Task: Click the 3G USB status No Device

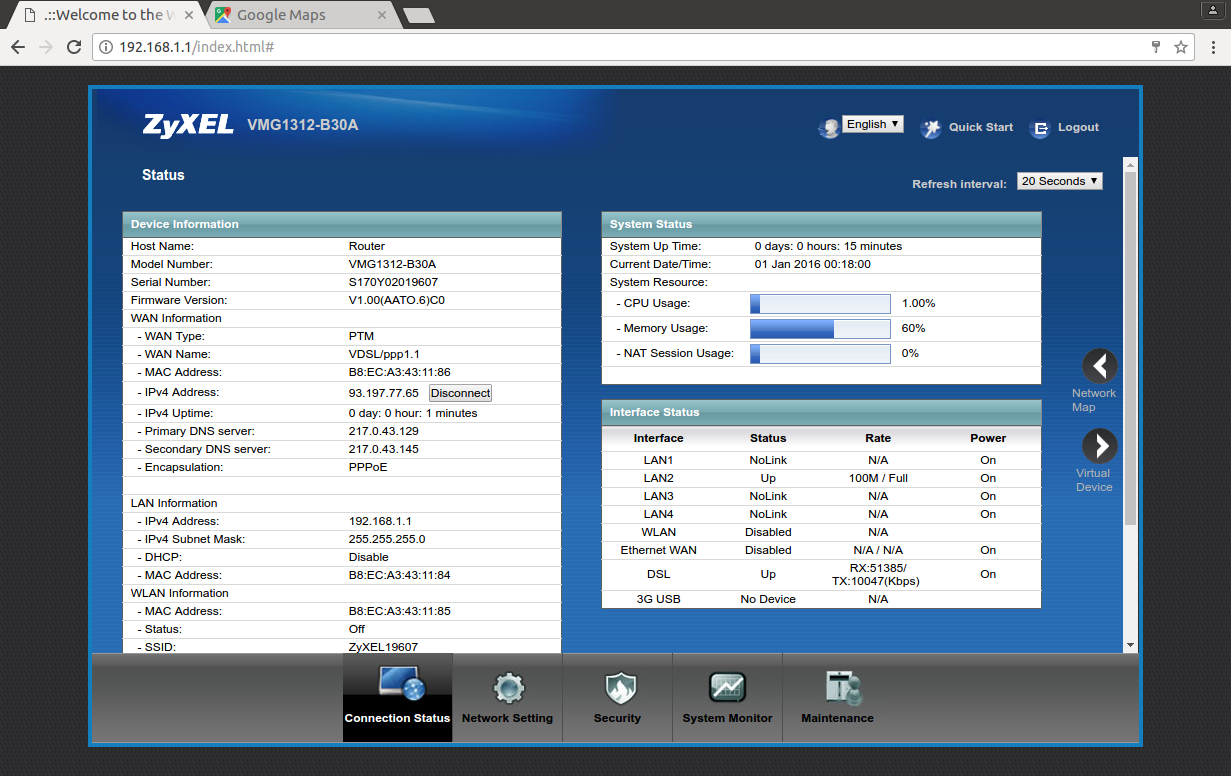Action: (x=768, y=599)
